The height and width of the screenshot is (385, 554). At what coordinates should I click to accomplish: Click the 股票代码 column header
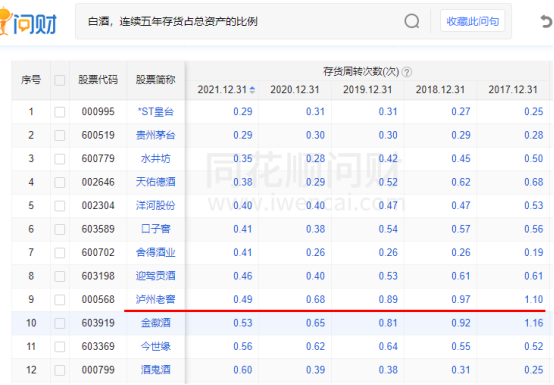pyautogui.click(x=98, y=80)
